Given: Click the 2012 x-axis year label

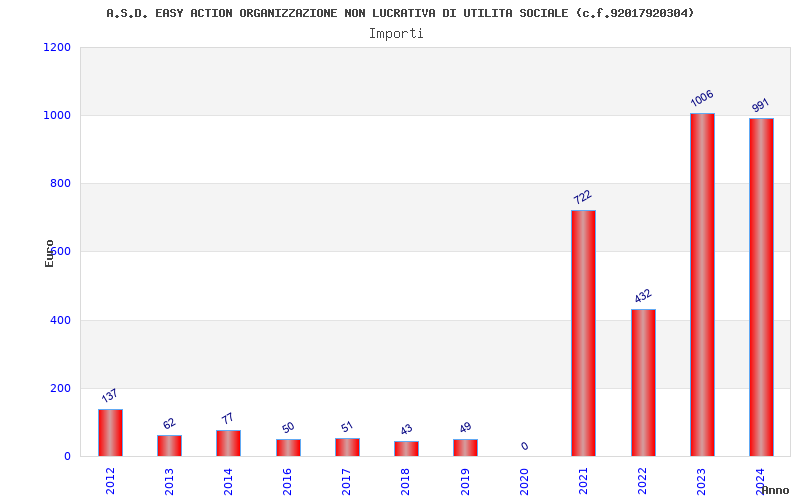Looking at the screenshot, I should coord(110,481).
